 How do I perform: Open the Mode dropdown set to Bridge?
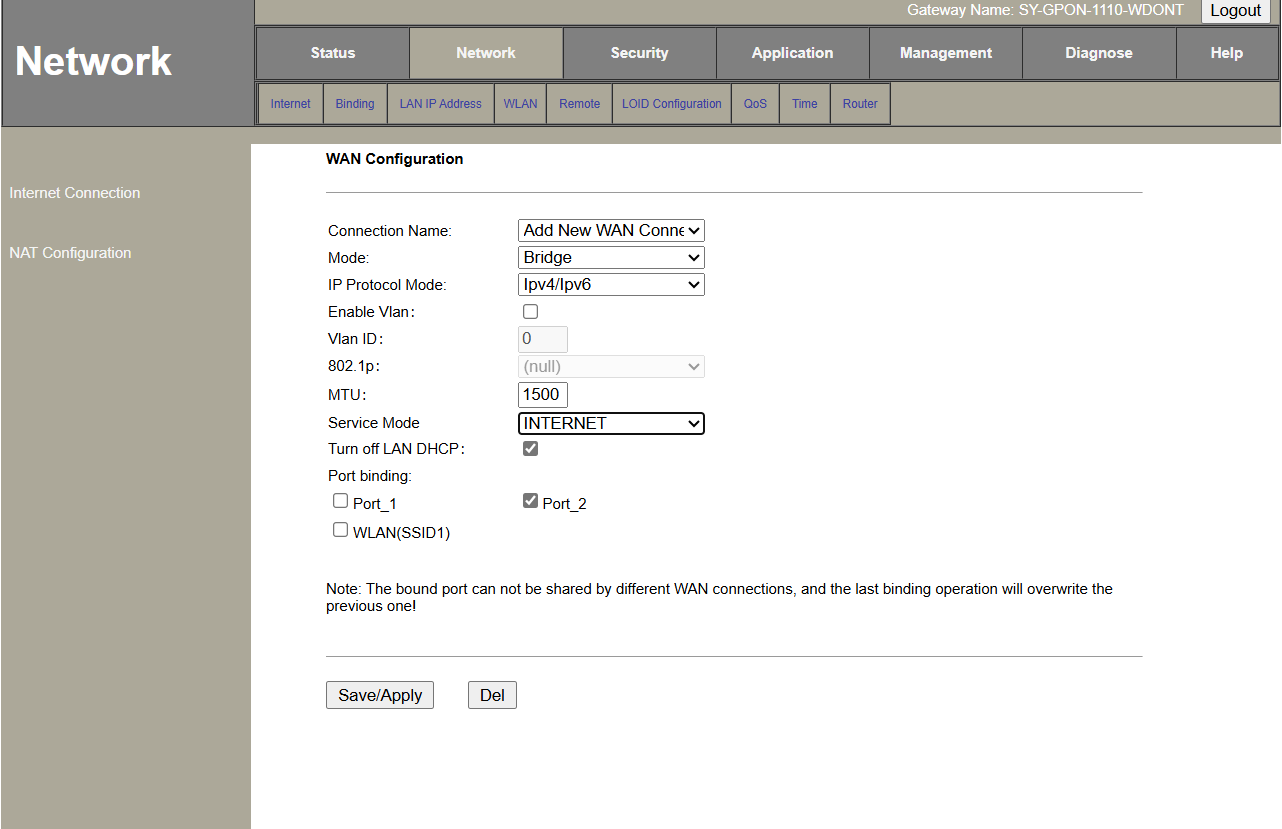(x=611, y=258)
